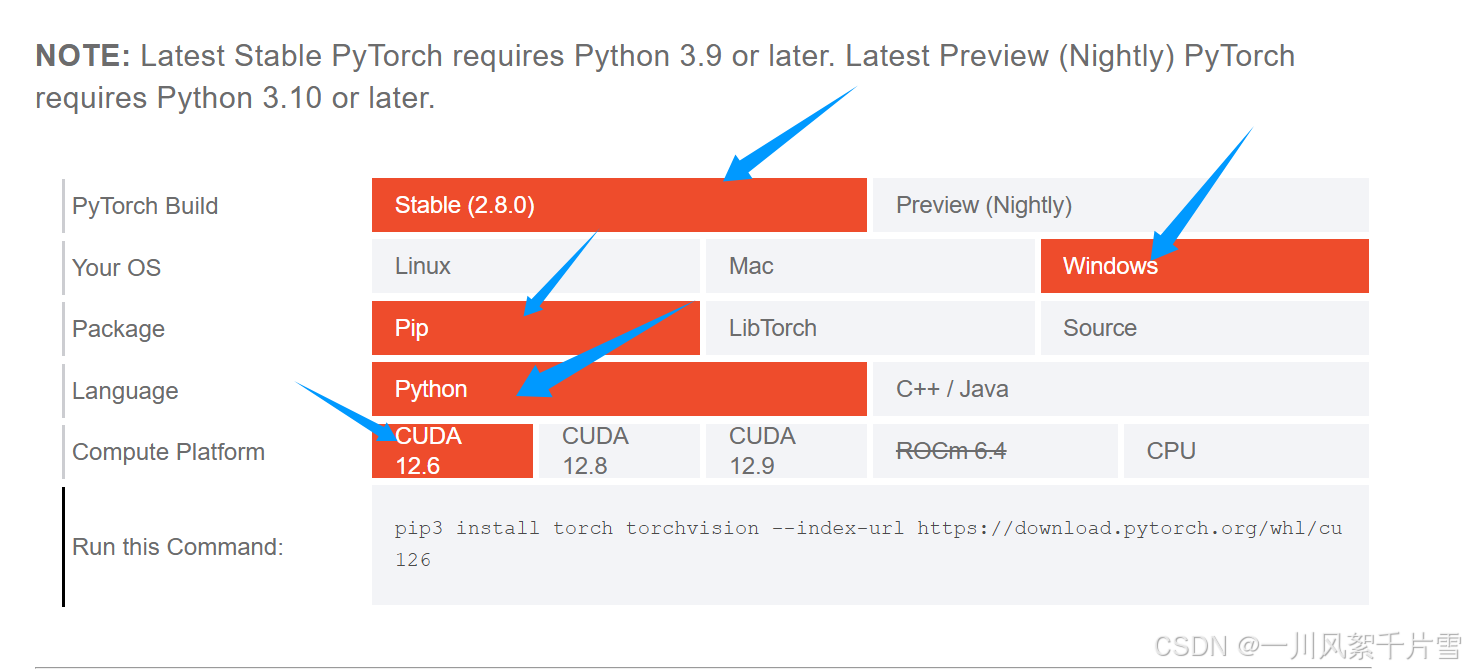The width and height of the screenshot is (1466, 672).
Task: Click the Compute Platform row label
Action: 168,452
